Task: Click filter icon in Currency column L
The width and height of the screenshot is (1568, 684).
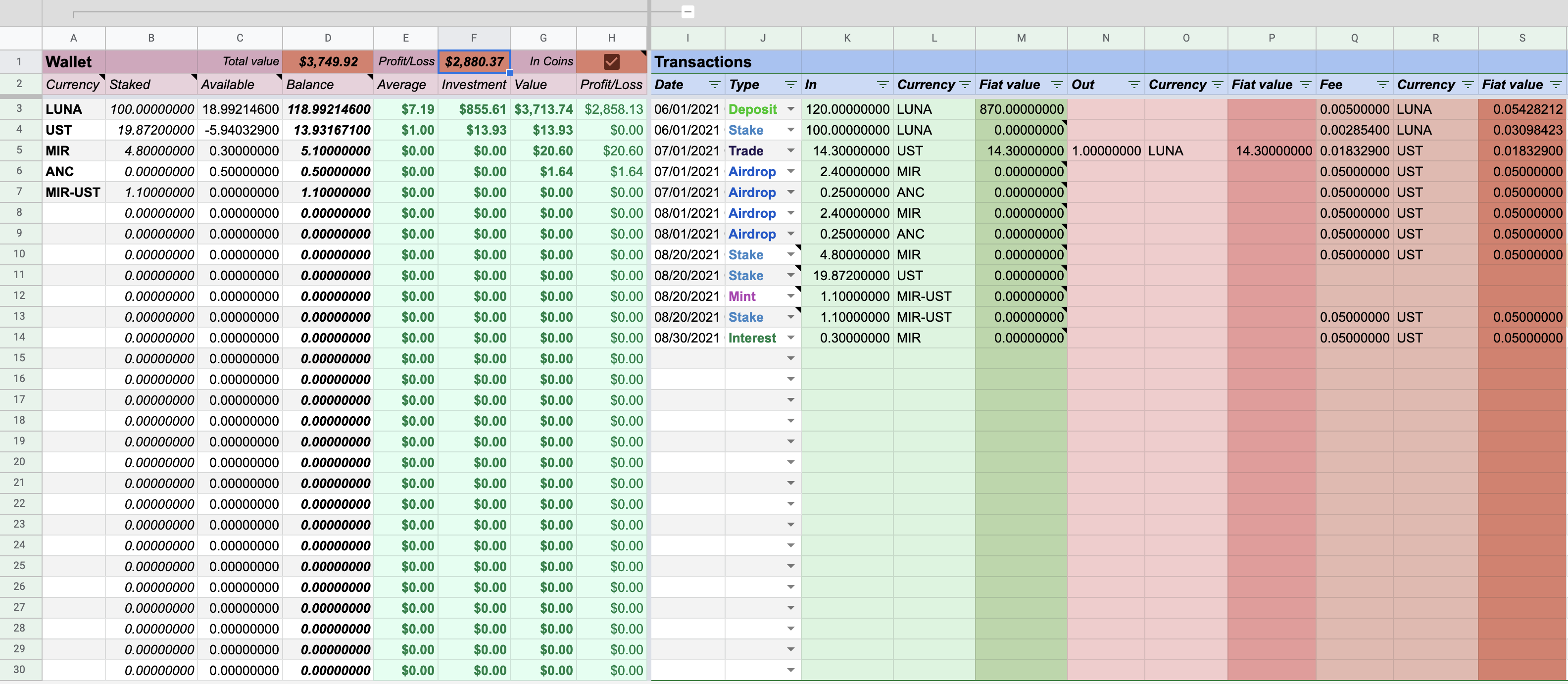Action: pyautogui.click(x=965, y=85)
